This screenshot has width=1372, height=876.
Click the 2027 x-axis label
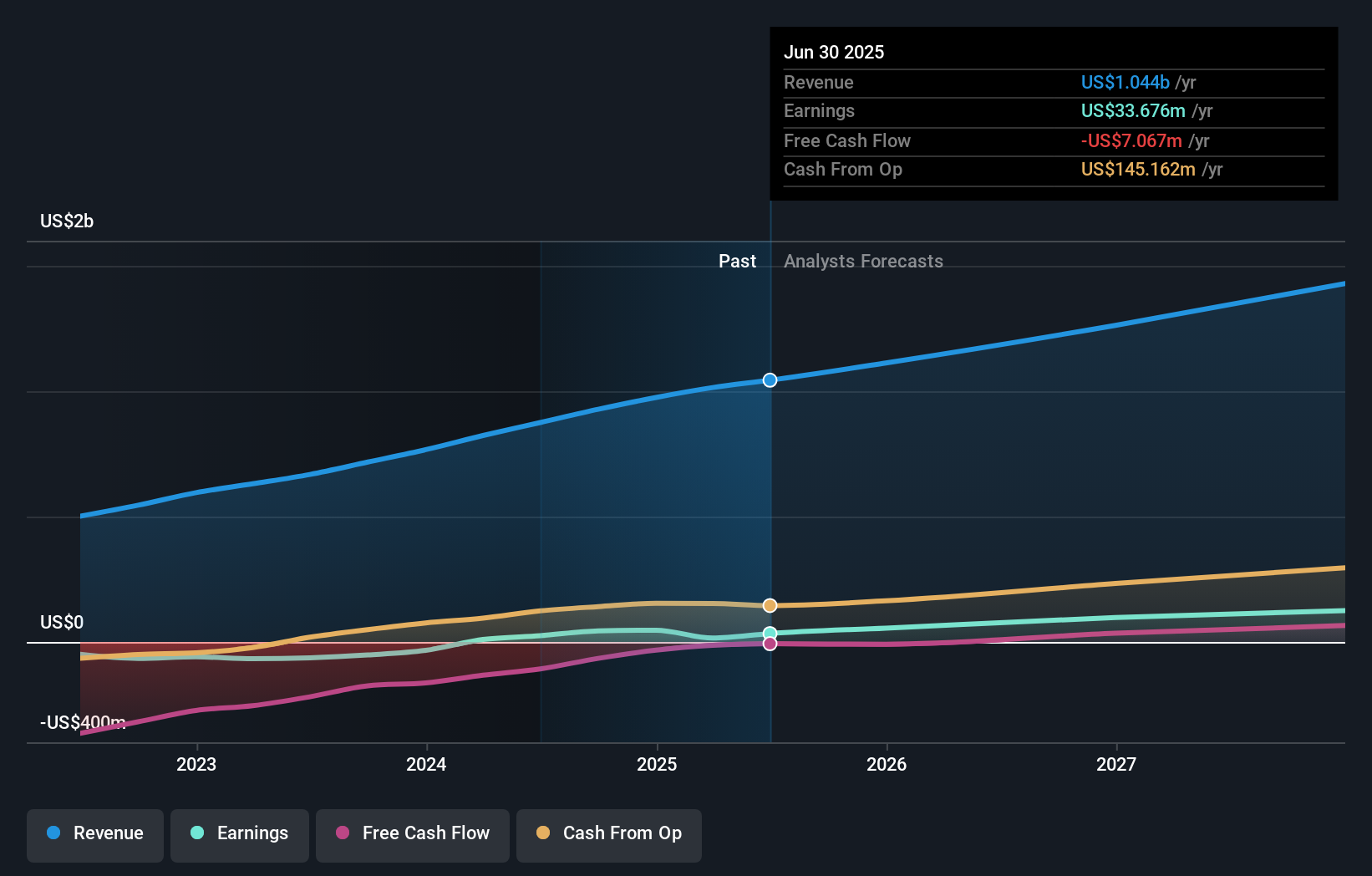(x=1116, y=764)
